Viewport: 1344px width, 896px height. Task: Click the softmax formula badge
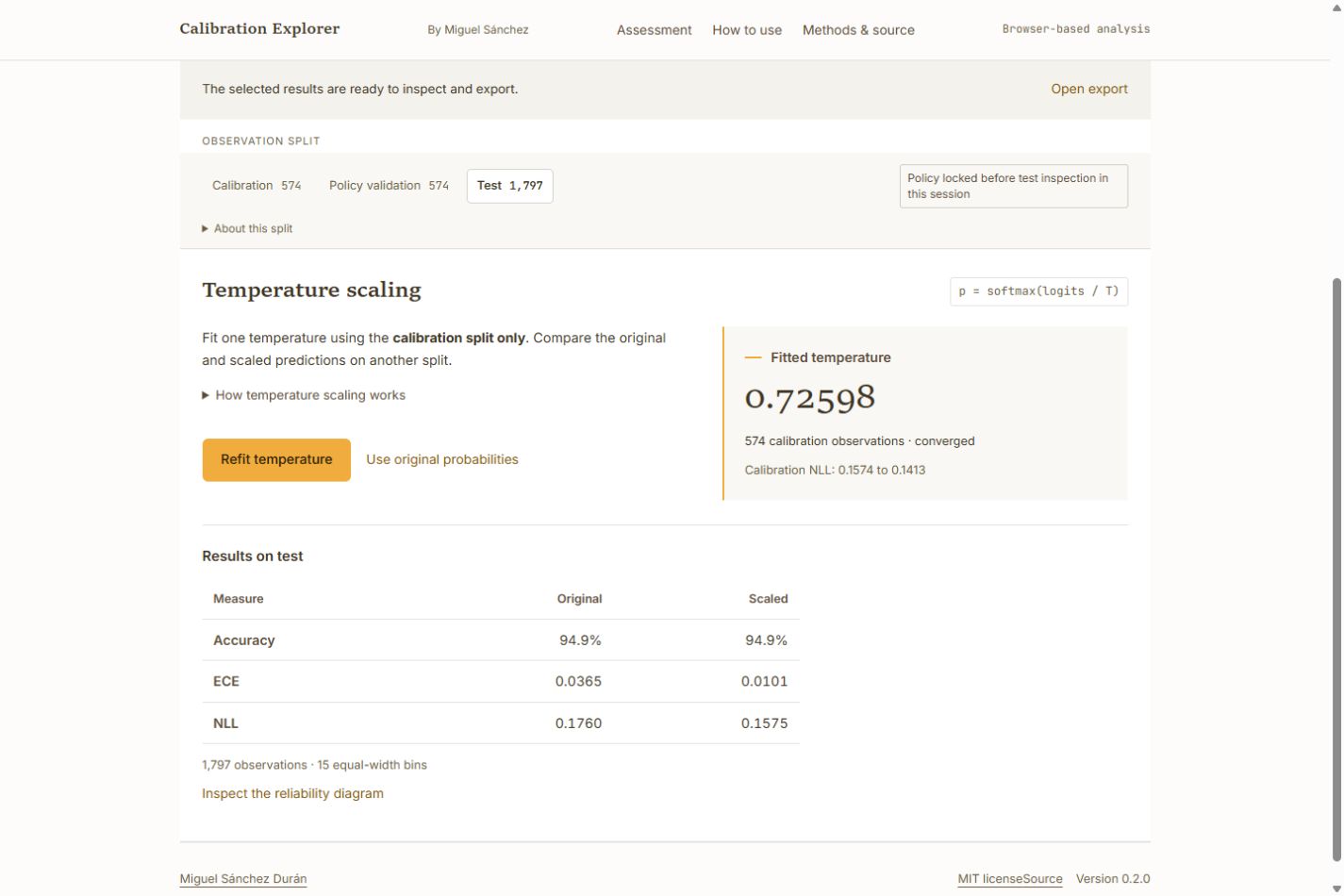point(1038,291)
